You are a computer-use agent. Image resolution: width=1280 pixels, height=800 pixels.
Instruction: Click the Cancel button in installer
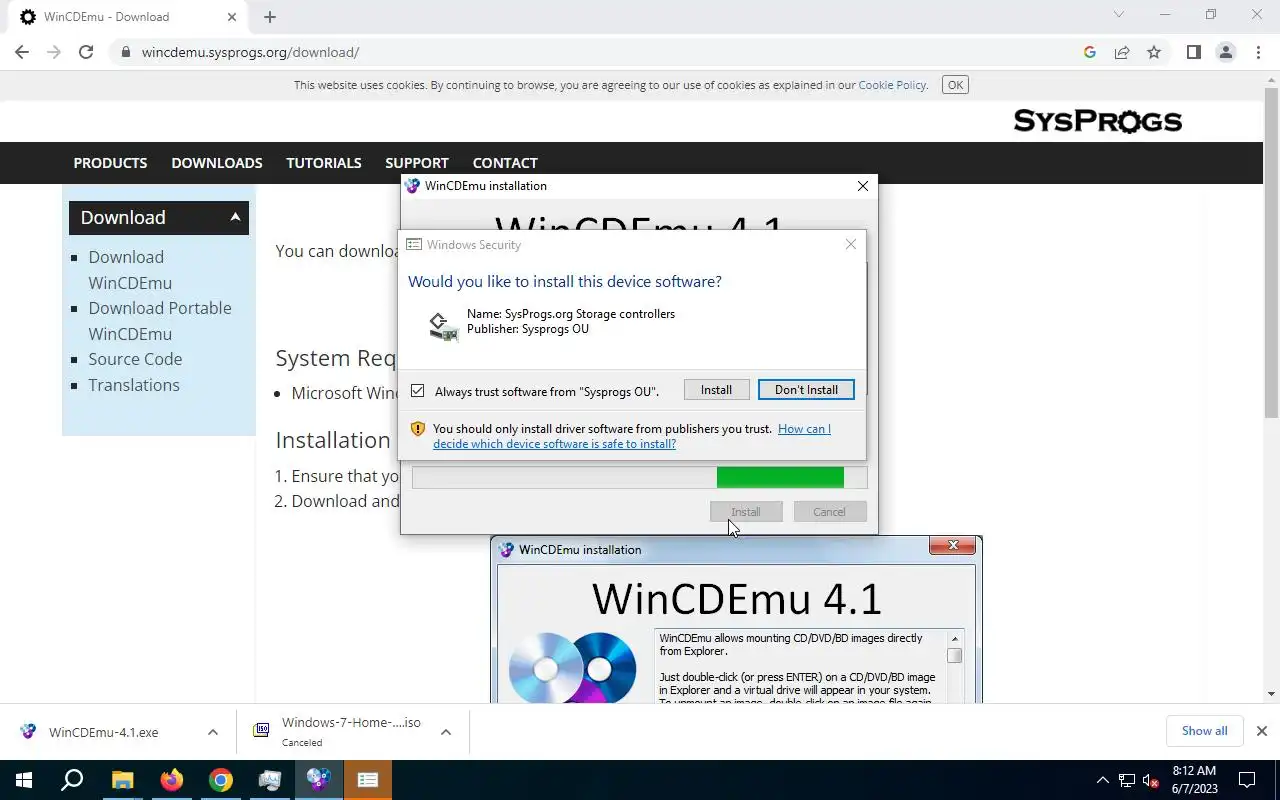[x=829, y=512]
